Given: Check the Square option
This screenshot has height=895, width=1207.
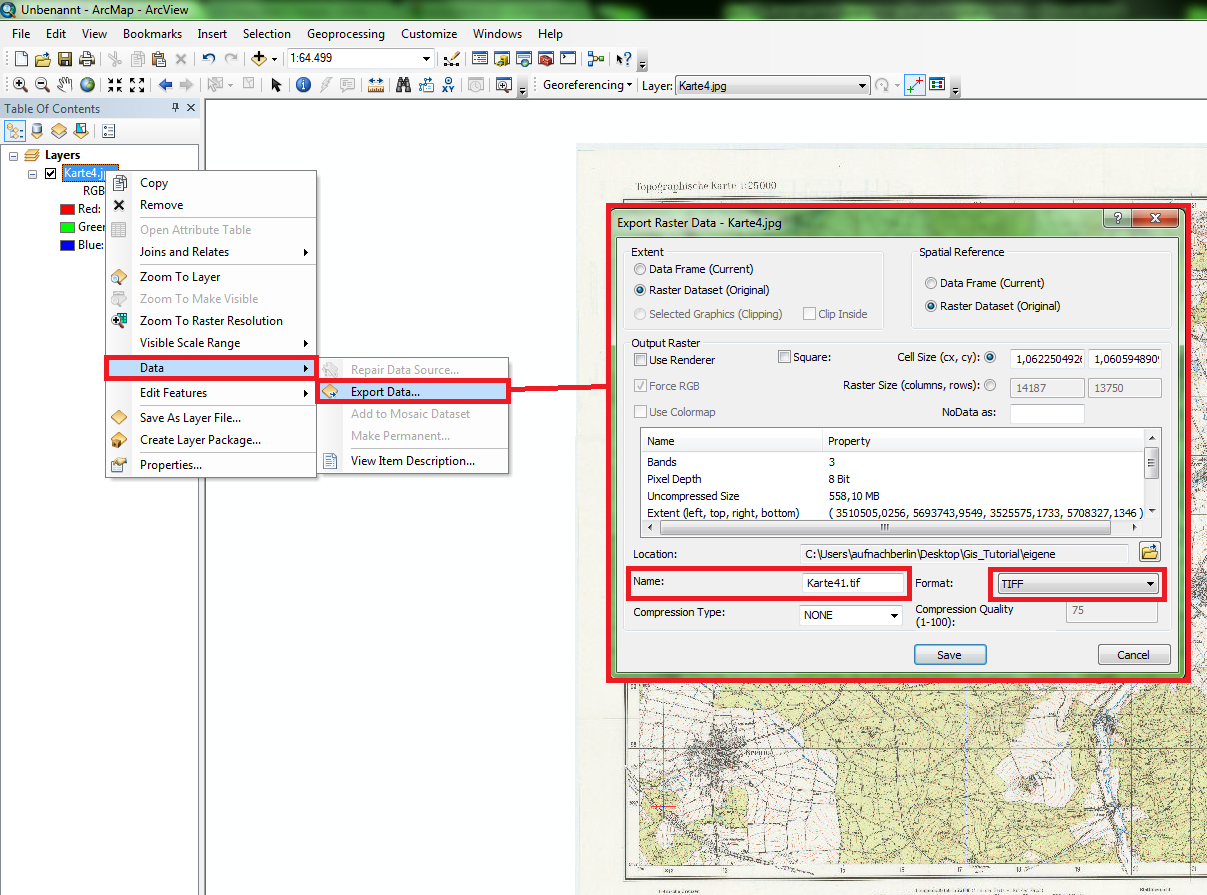Looking at the screenshot, I should [x=784, y=357].
